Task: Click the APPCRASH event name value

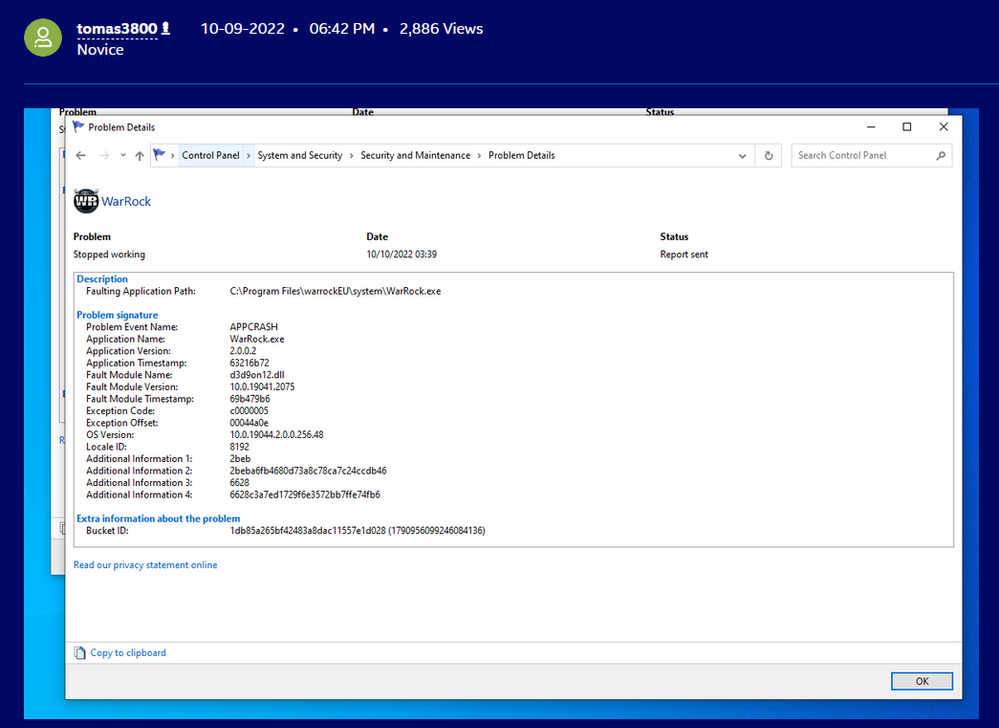Action: click(x=254, y=327)
